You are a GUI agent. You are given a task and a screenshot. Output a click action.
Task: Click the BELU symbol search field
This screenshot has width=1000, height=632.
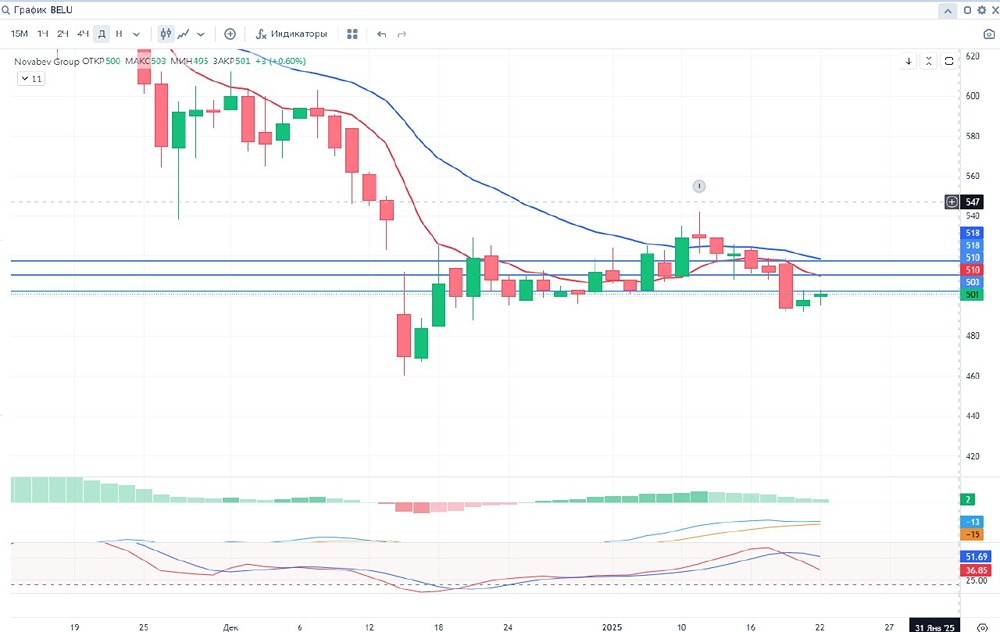pyautogui.click(x=59, y=8)
